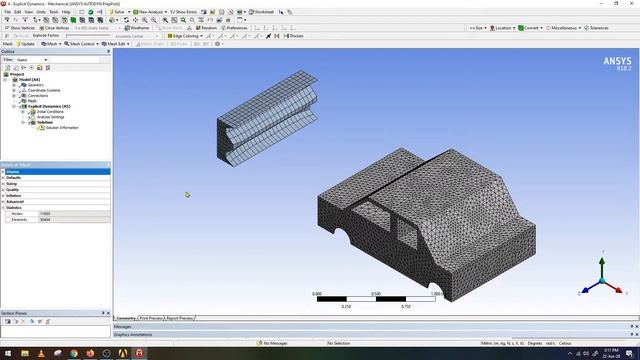This screenshot has height=360, width=640.
Task: Open File Explorer from the taskbar
Action: click(x=25, y=353)
